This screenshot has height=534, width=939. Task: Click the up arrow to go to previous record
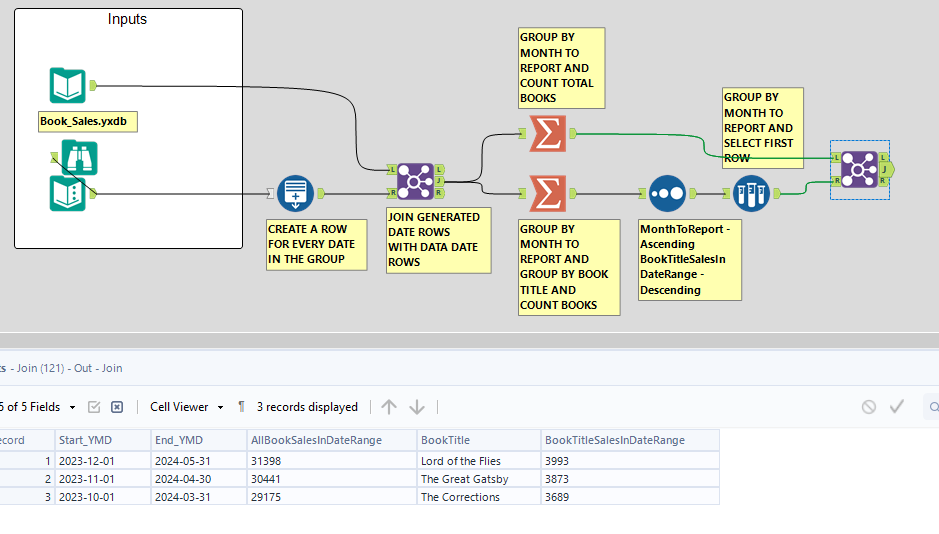point(389,407)
